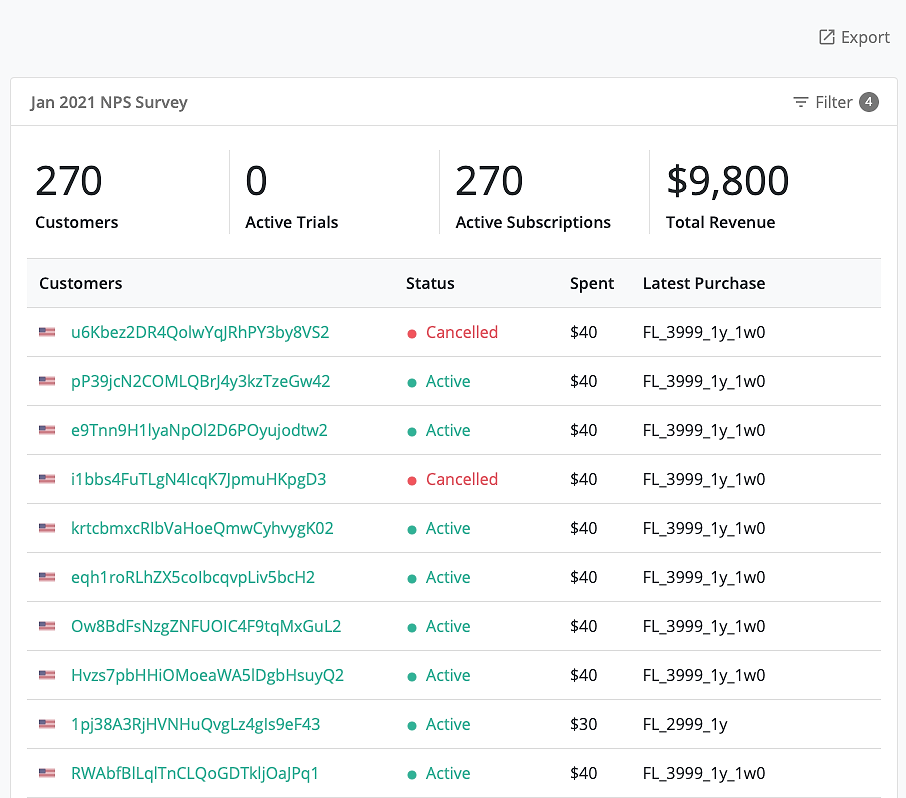The image size is (906, 798).
Task: Open customer RWAbfBlLqlTnCLQoGDTkljOaJPq1
Action: click(x=194, y=774)
